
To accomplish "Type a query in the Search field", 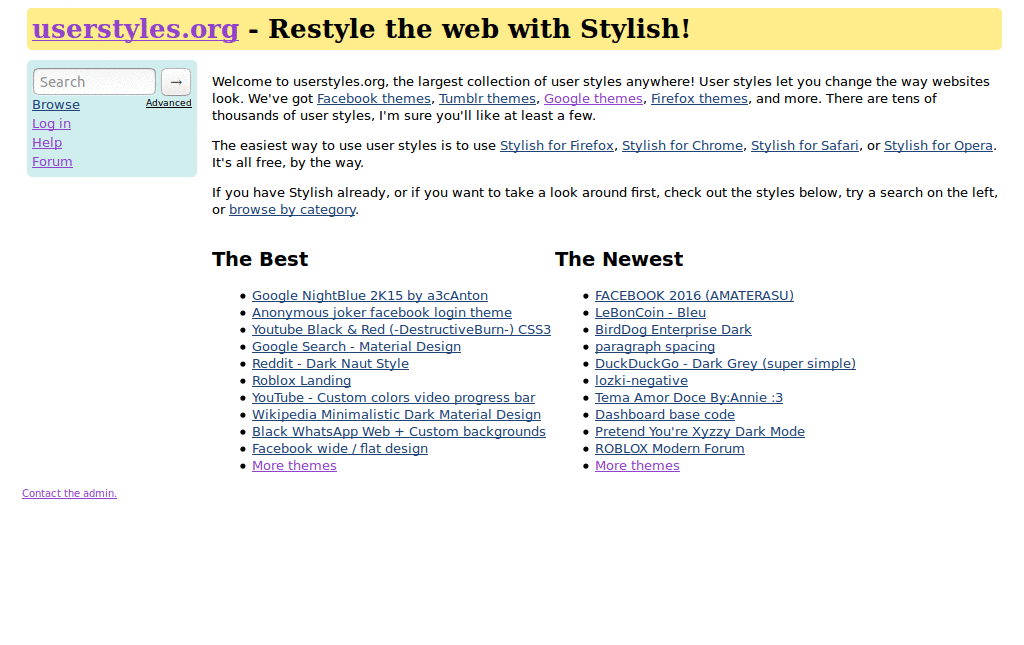I will coord(93,81).
